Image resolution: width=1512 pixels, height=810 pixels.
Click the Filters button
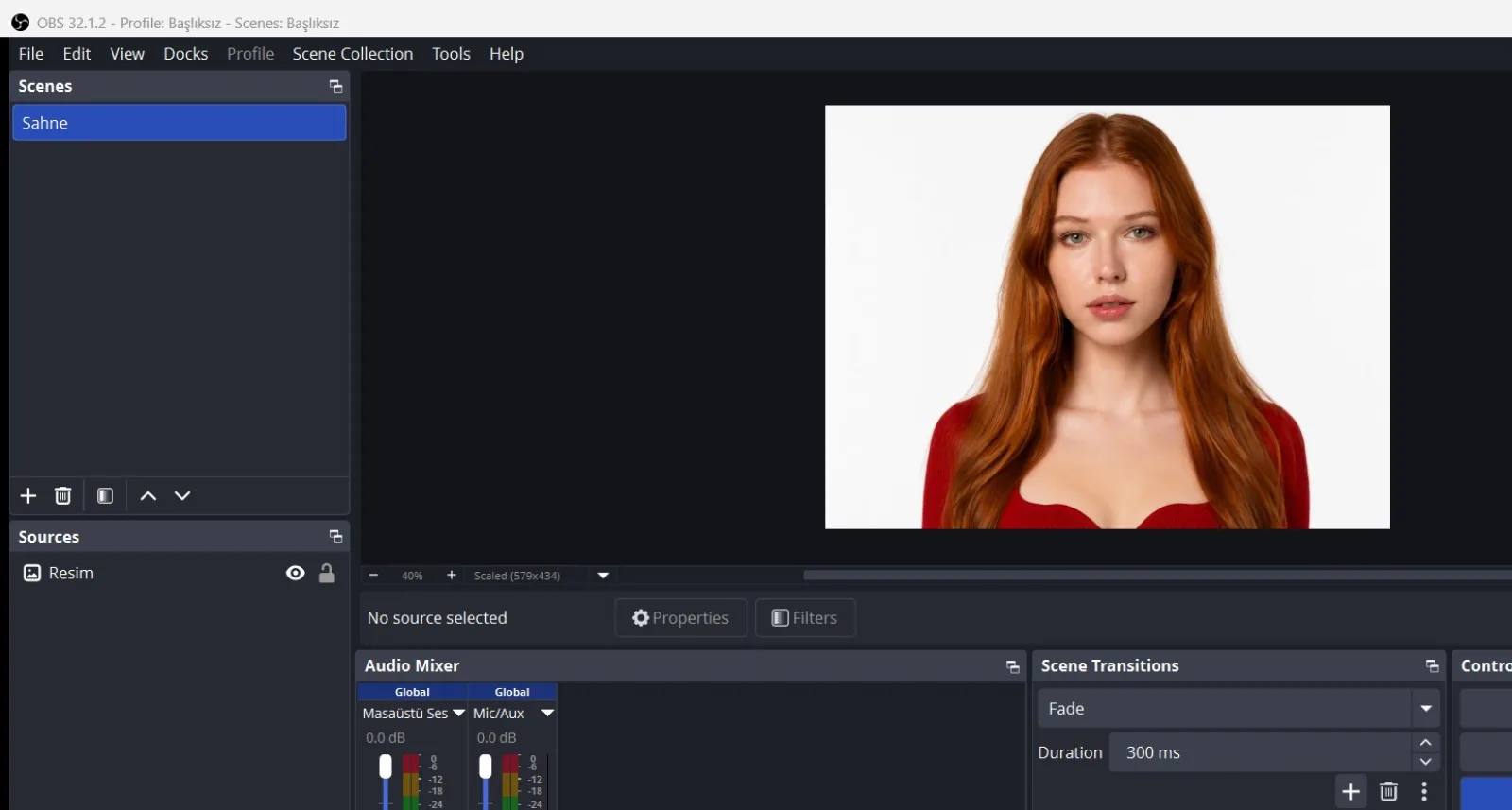pos(805,618)
